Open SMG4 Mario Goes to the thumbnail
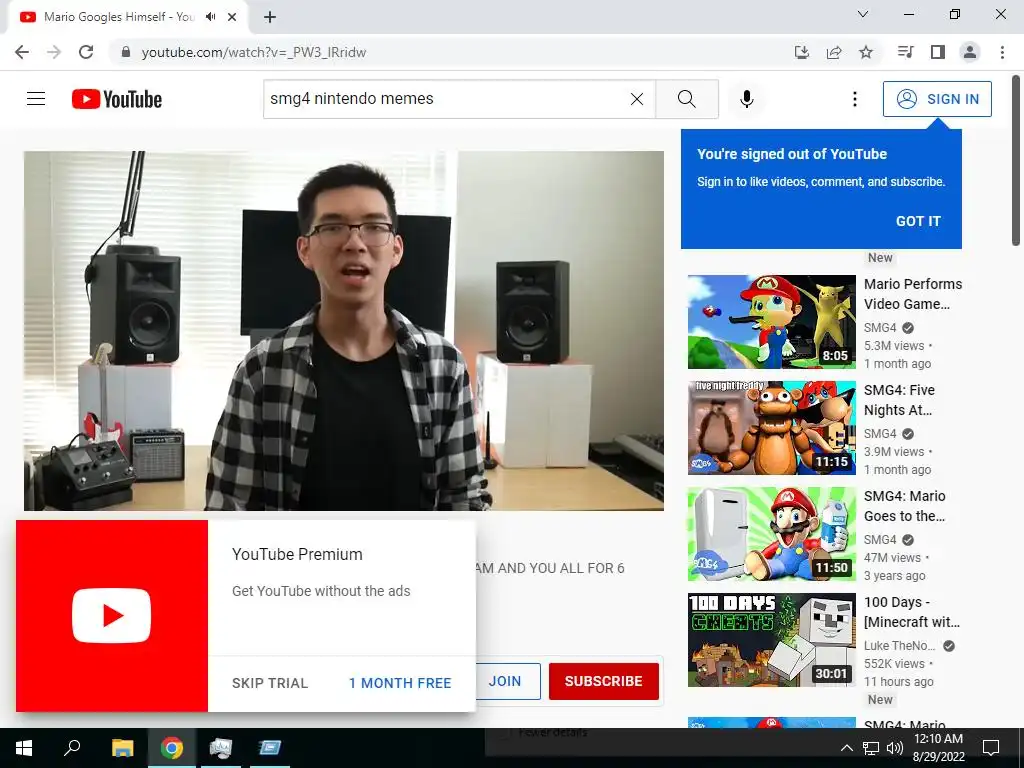Screen dimensions: 1024x768 tap(771, 534)
